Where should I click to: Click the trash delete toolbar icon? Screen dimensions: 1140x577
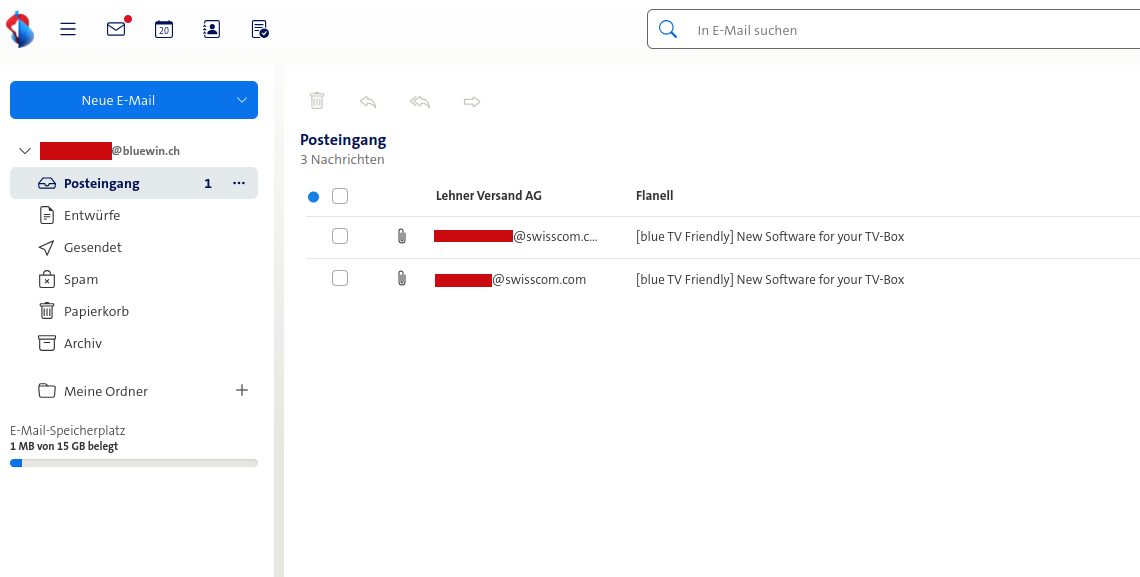point(317,101)
